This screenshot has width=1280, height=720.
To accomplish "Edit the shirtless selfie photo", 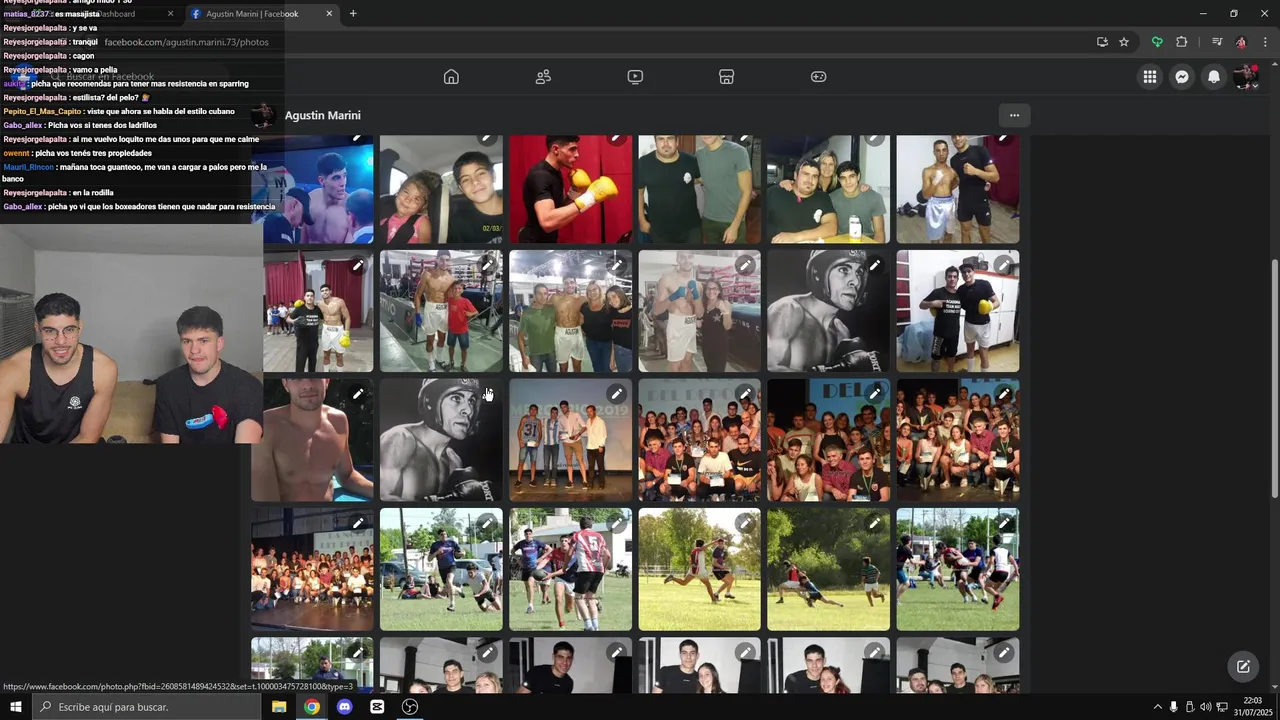I will point(358,394).
